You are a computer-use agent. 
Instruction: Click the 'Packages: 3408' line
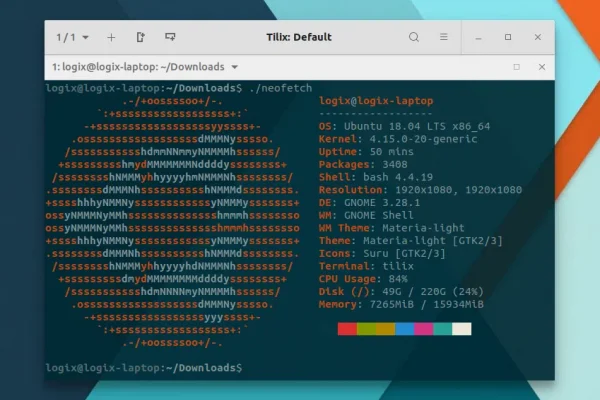point(363,165)
